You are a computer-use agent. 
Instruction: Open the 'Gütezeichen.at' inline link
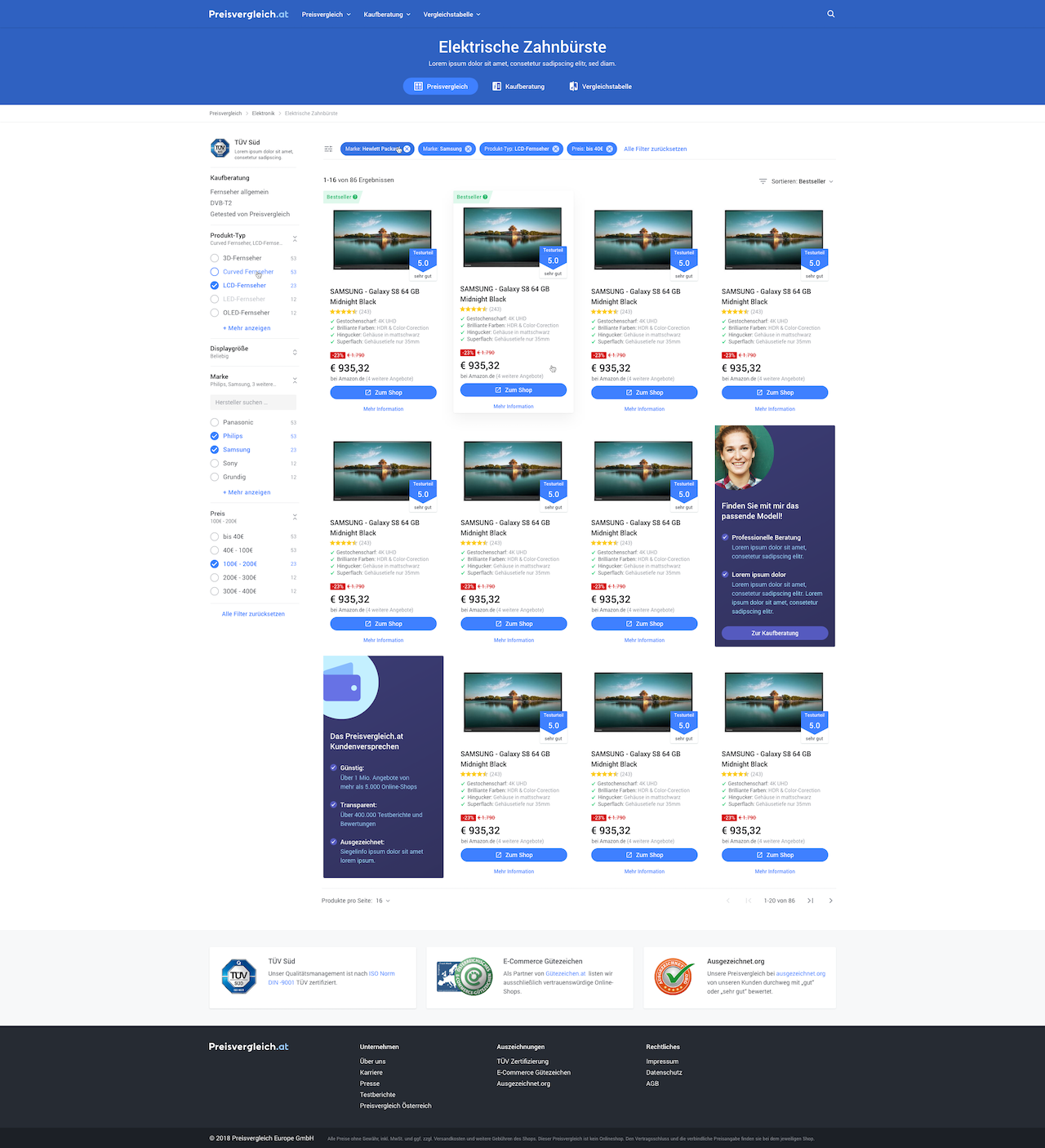pyautogui.click(x=566, y=974)
